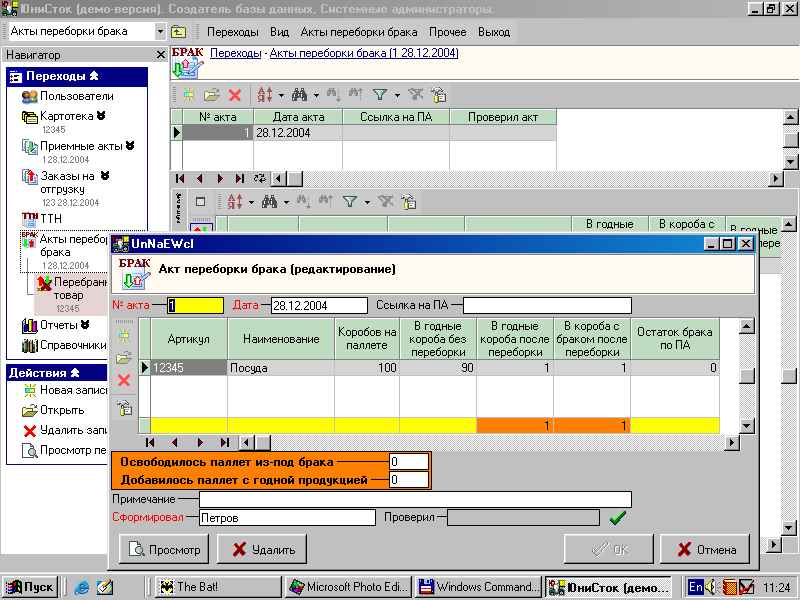Screen dimensions: 800x600
Task: Click the sort icon in the lower grid toolbar
Action: pos(235,202)
